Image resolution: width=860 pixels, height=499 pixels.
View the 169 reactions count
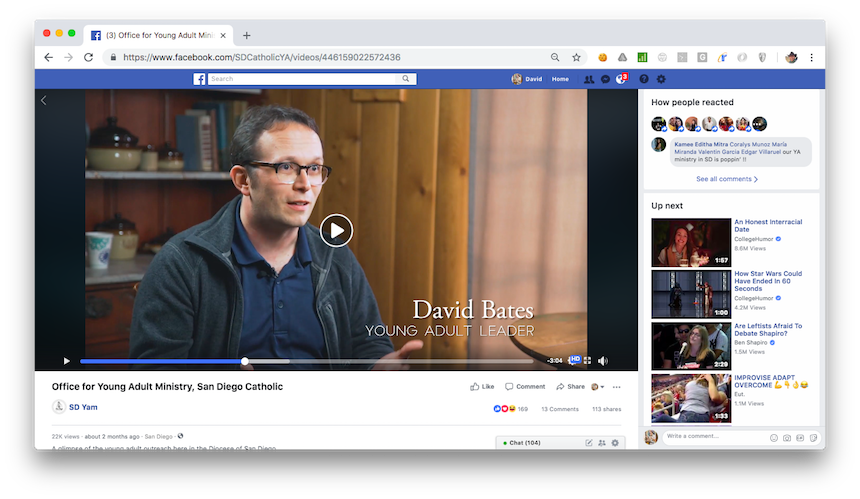click(x=510, y=409)
